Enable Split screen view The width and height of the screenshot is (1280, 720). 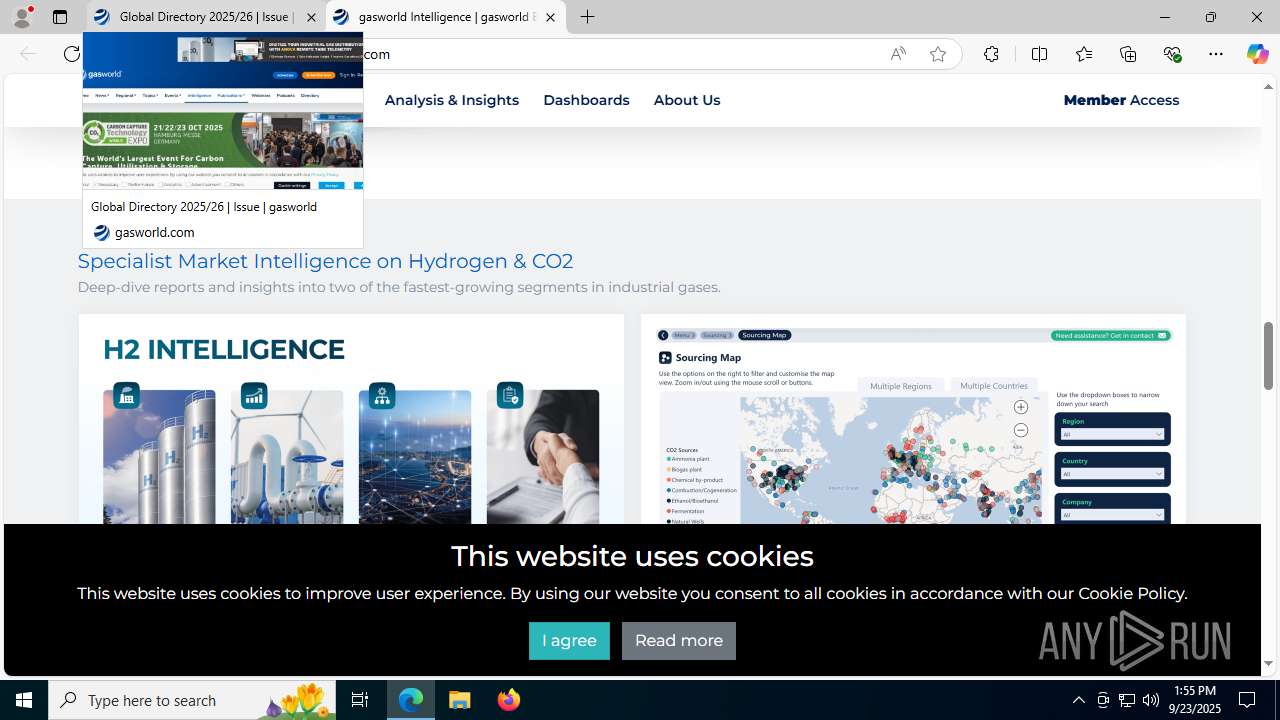click(x=1039, y=54)
